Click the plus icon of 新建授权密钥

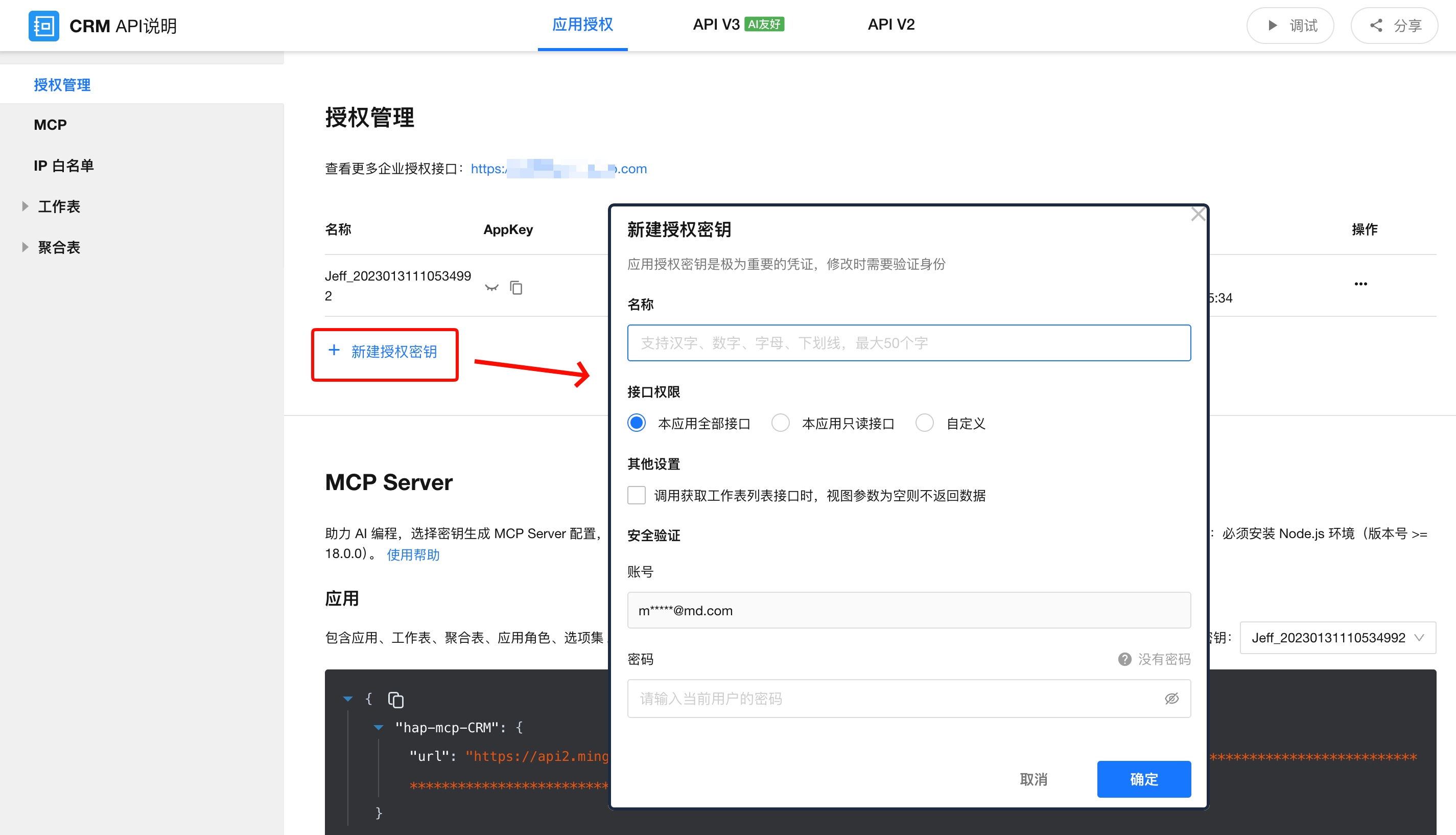(334, 350)
